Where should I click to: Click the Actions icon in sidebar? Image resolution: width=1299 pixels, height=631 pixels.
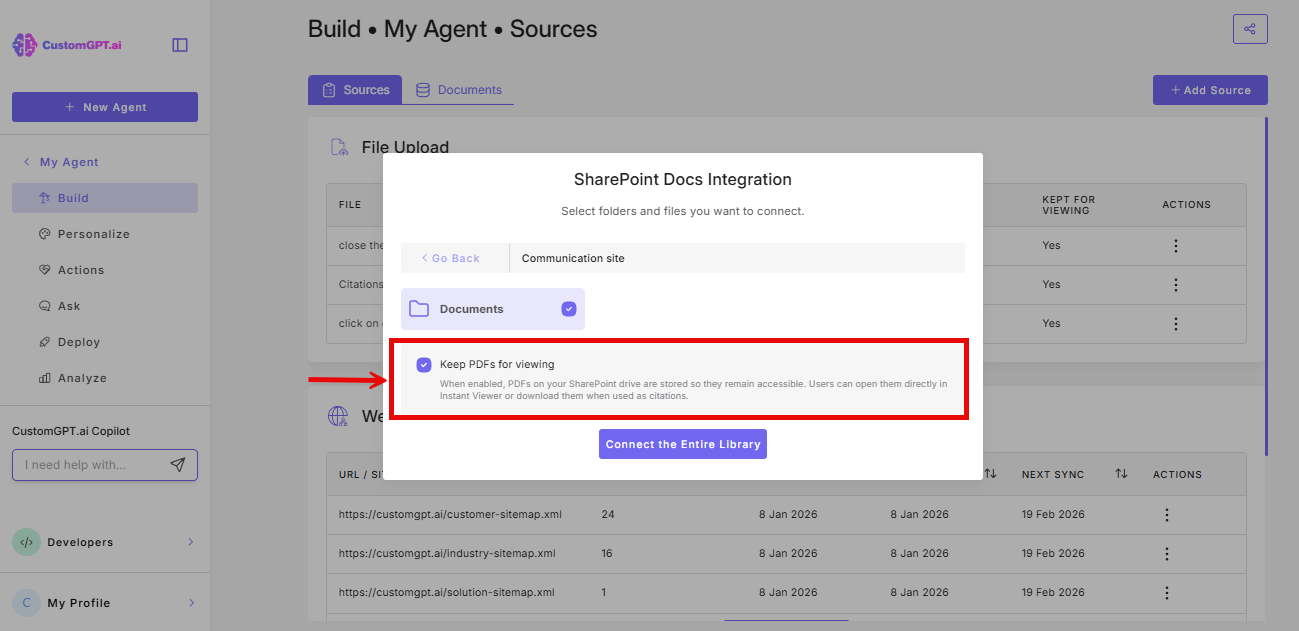coord(44,270)
